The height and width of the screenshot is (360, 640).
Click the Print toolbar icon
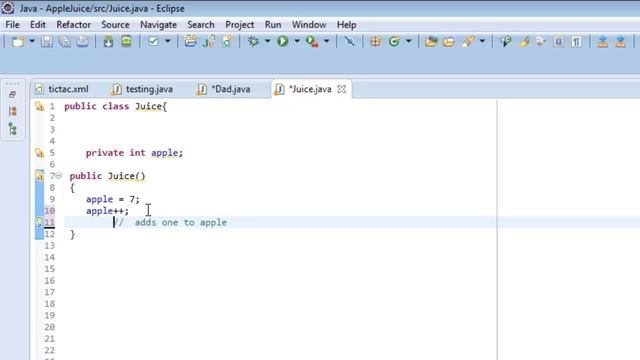click(82, 42)
